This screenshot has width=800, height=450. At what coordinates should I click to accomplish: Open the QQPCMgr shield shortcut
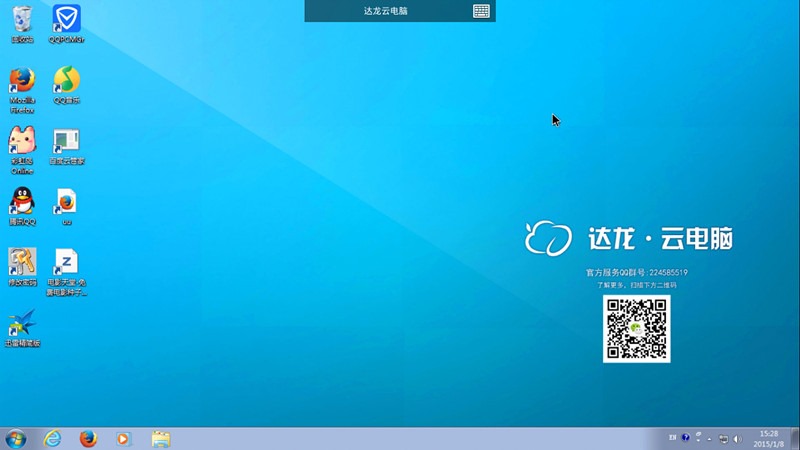[66, 24]
